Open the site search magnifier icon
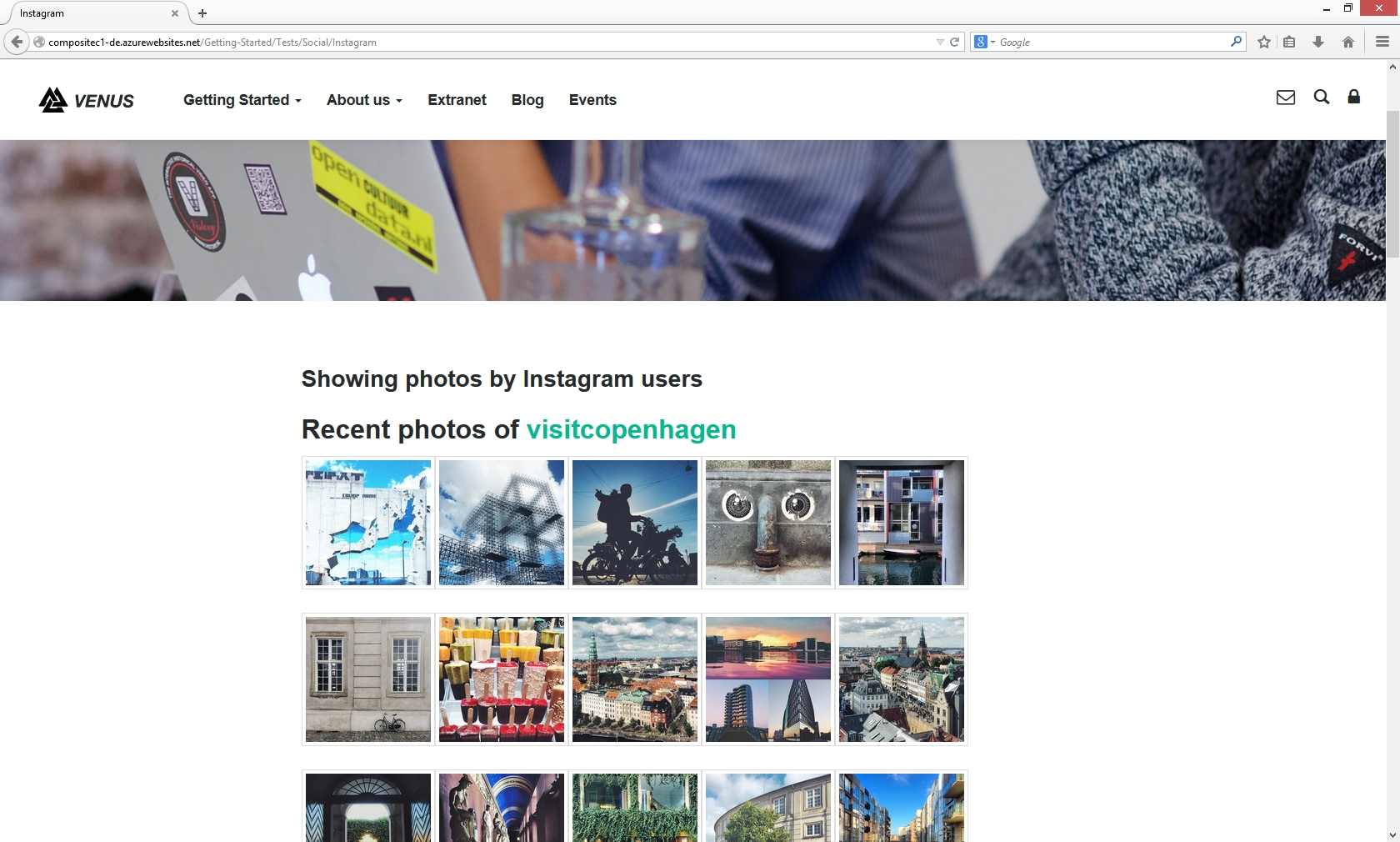The image size is (1400, 842). click(x=1321, y=97)
